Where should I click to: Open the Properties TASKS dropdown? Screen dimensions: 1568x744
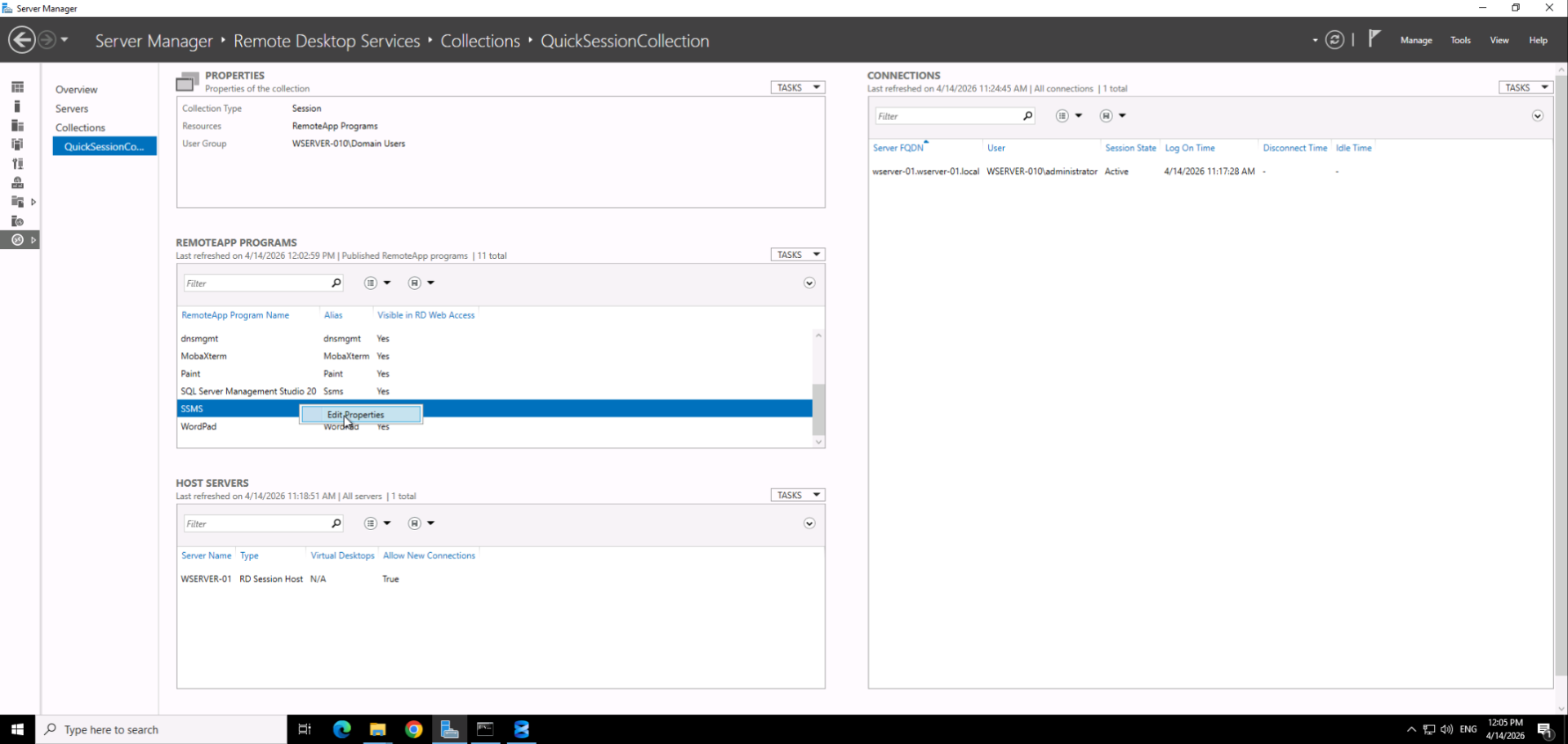point(798,87)
